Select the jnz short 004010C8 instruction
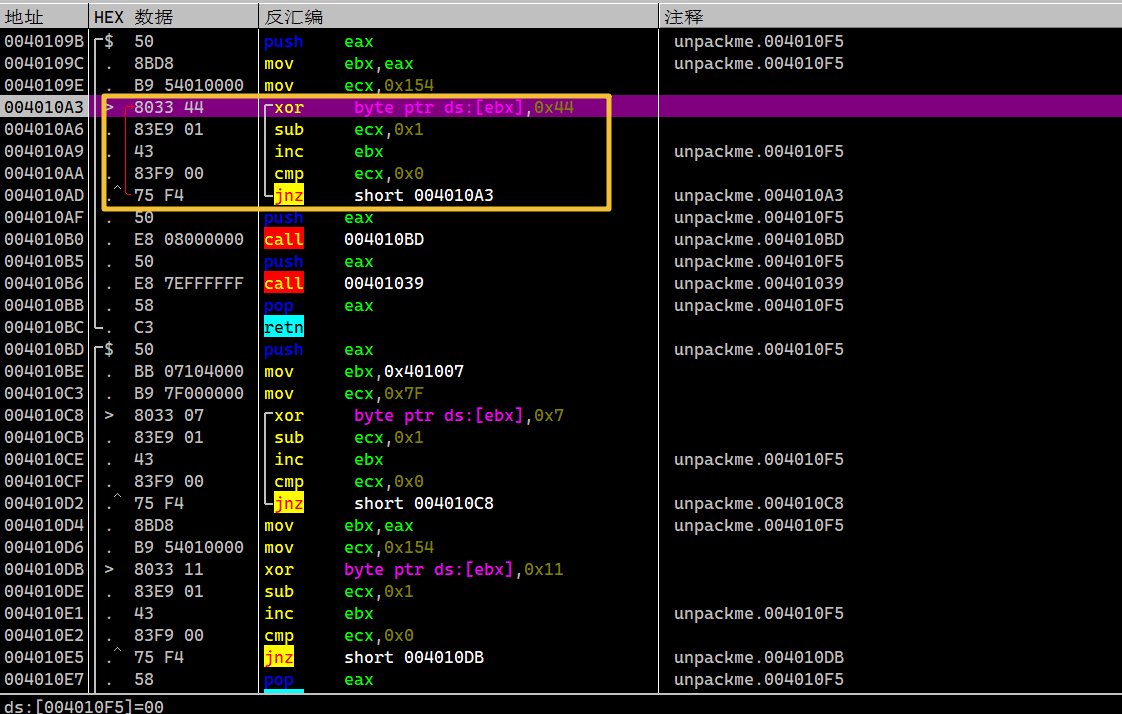 click(378, 504)
